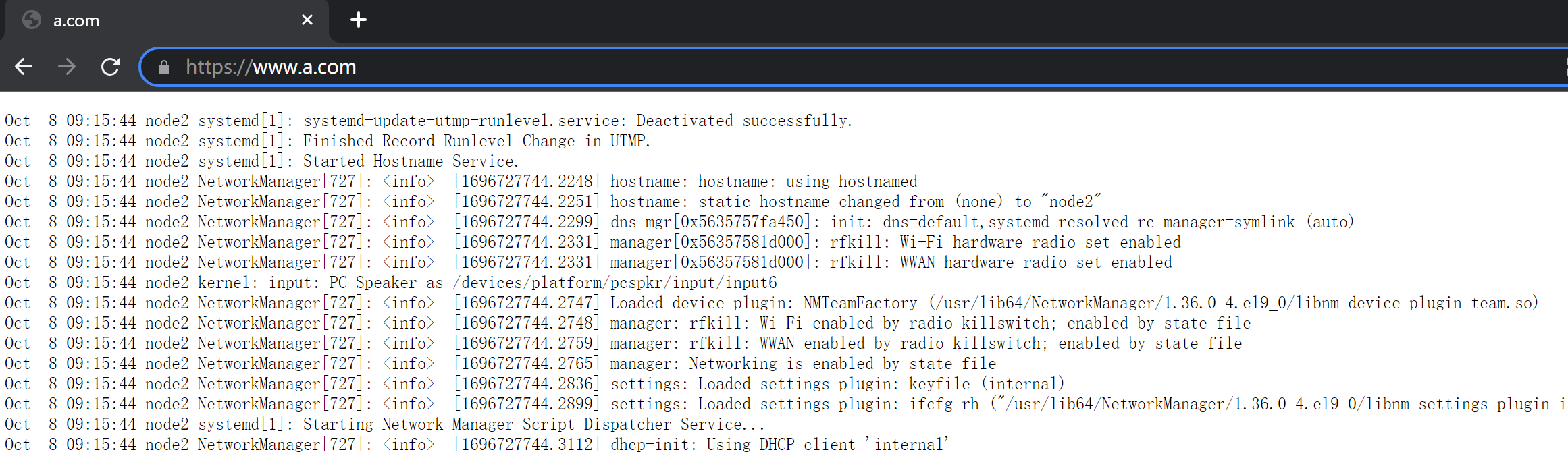Click the kernel PC Speaker input line

[x=486, y=283]
